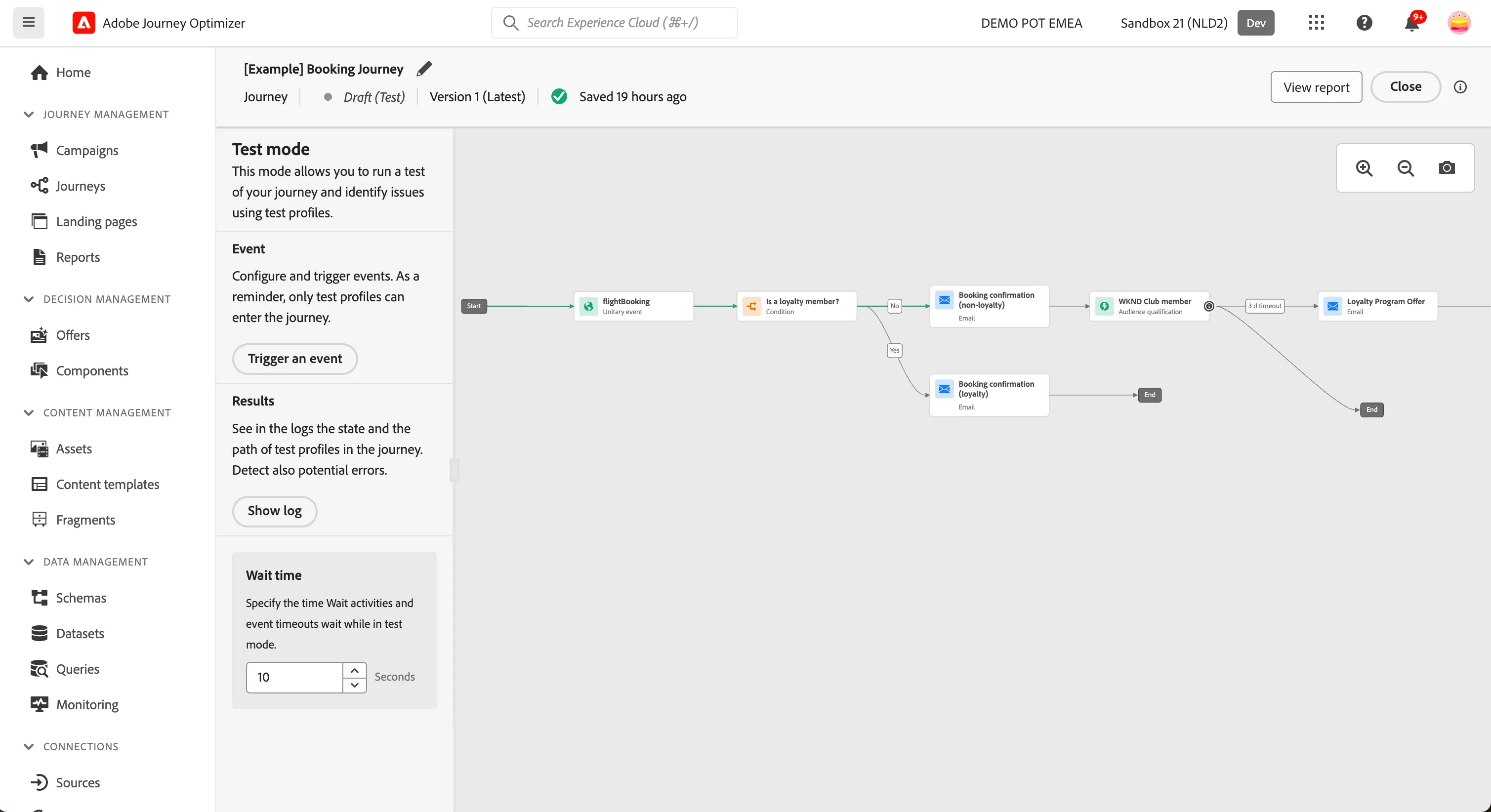Click the wait time seconds field

click(294, 678)
